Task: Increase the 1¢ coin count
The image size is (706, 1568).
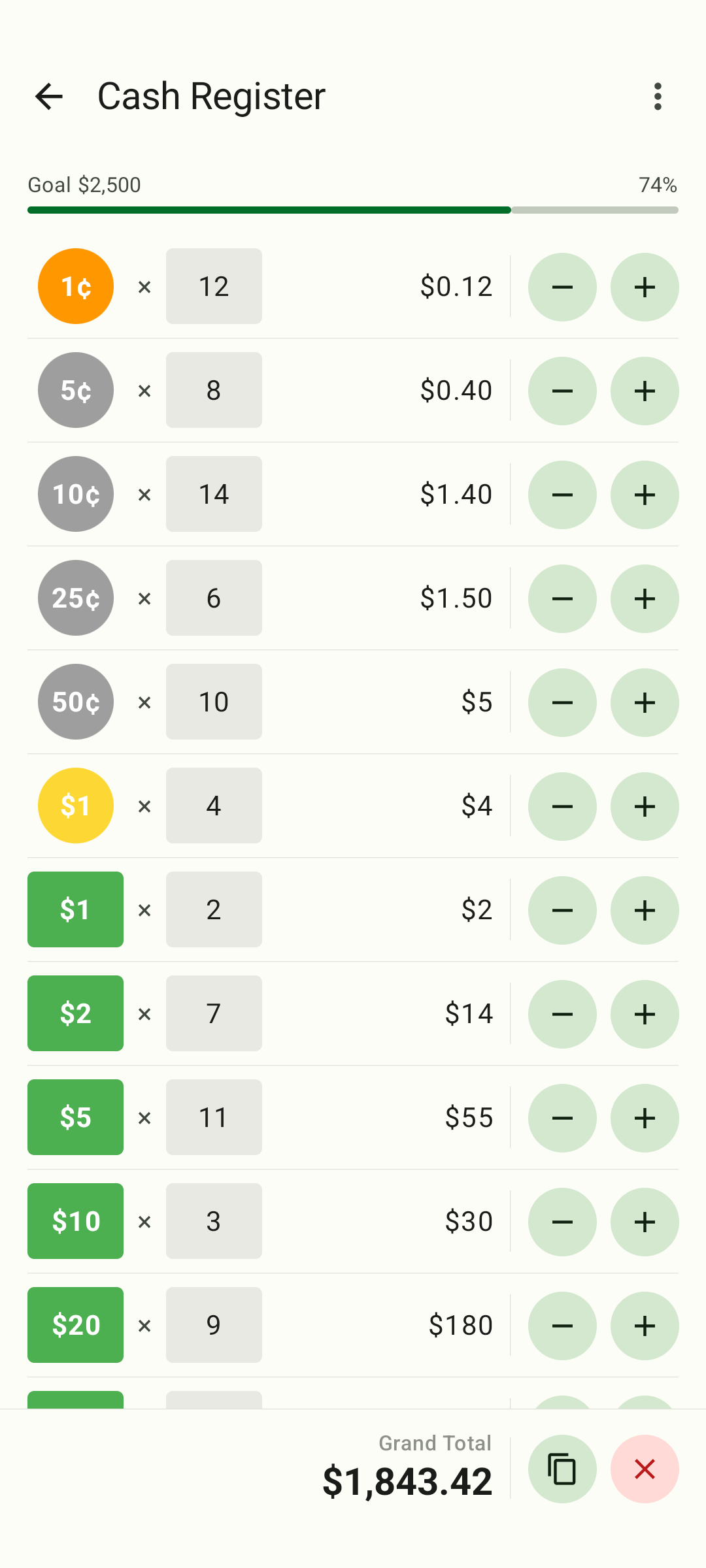Action: coord(645,287)
